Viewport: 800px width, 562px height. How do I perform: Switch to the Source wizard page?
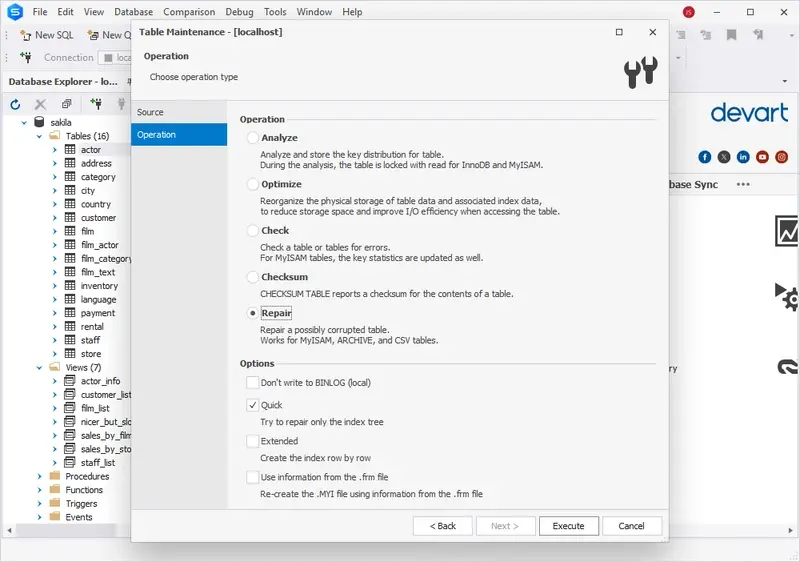point(179,112)
